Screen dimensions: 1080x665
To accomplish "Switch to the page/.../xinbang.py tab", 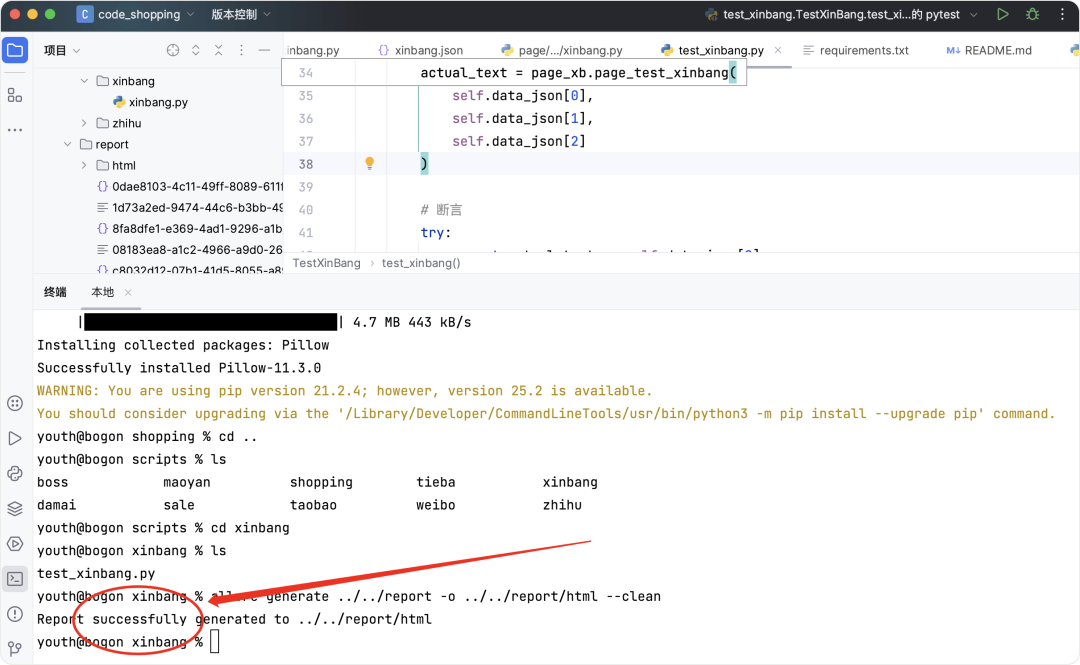I will click(x=562, y=50).
